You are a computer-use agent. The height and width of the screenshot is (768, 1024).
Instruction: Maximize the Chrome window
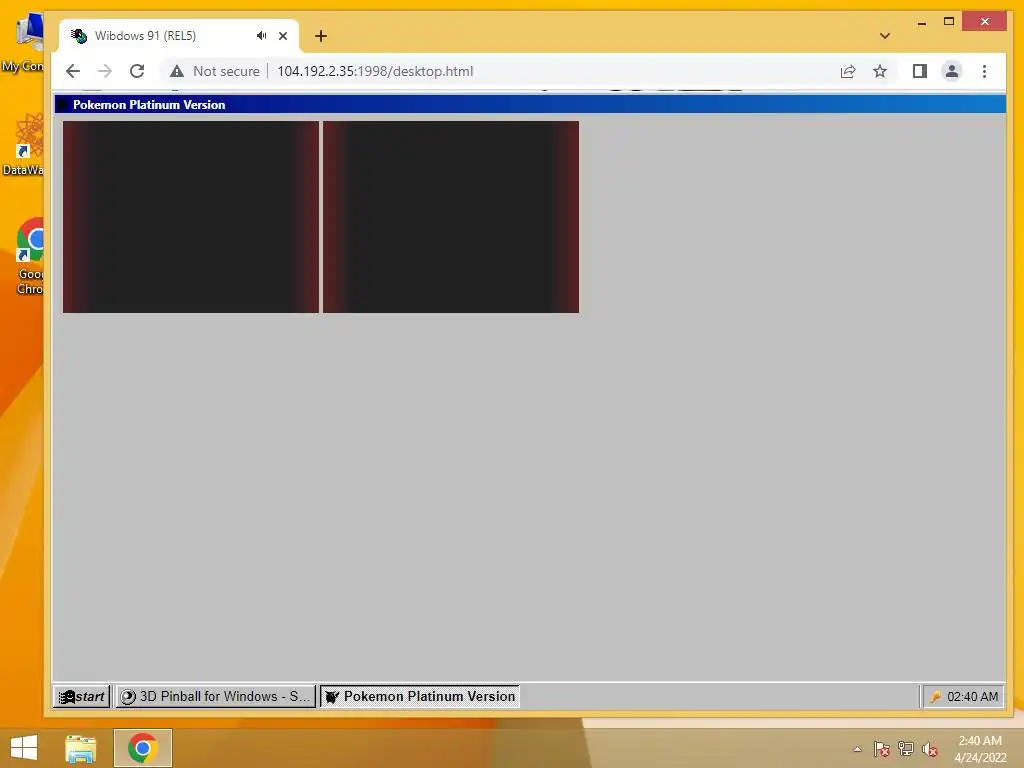pyautogui.click(x=949, y=22)
